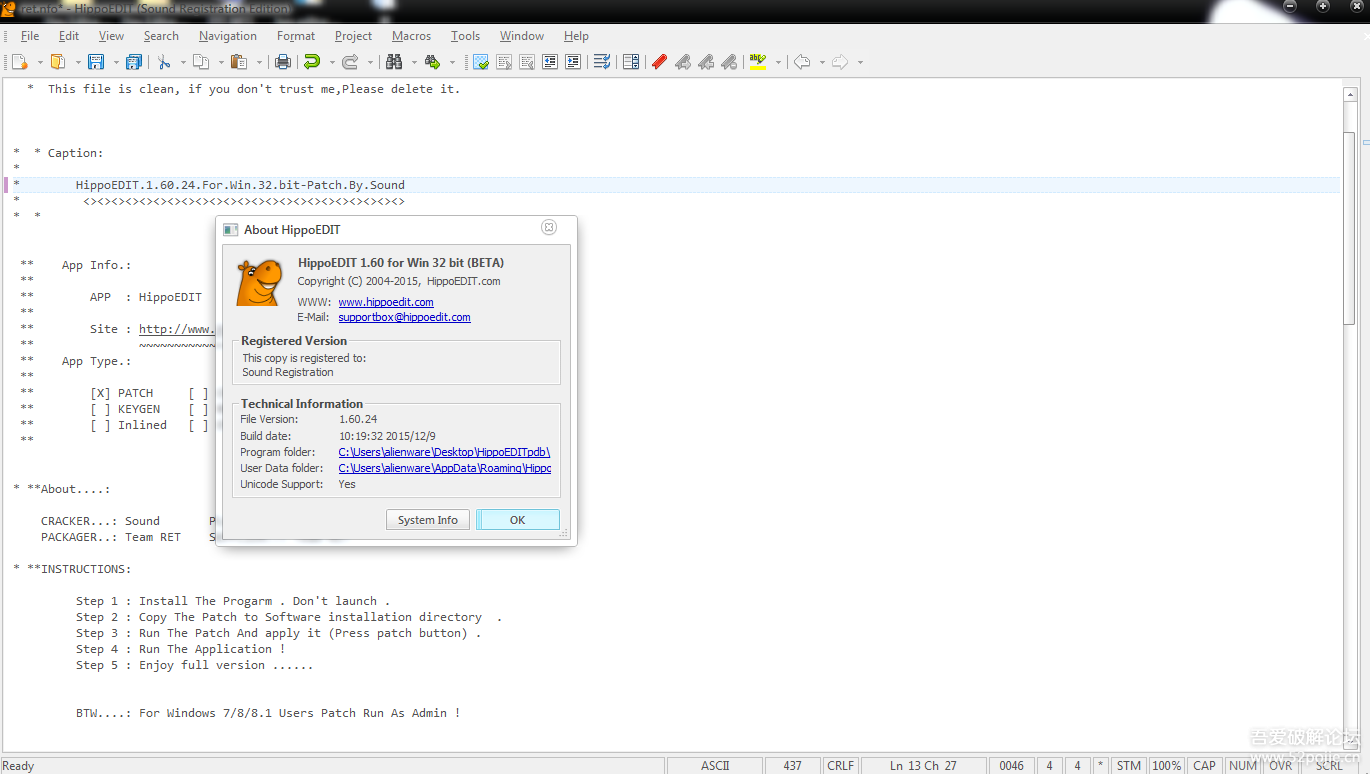
Task: Expand the Paste dropdown arrow
Action: (259, 62)
